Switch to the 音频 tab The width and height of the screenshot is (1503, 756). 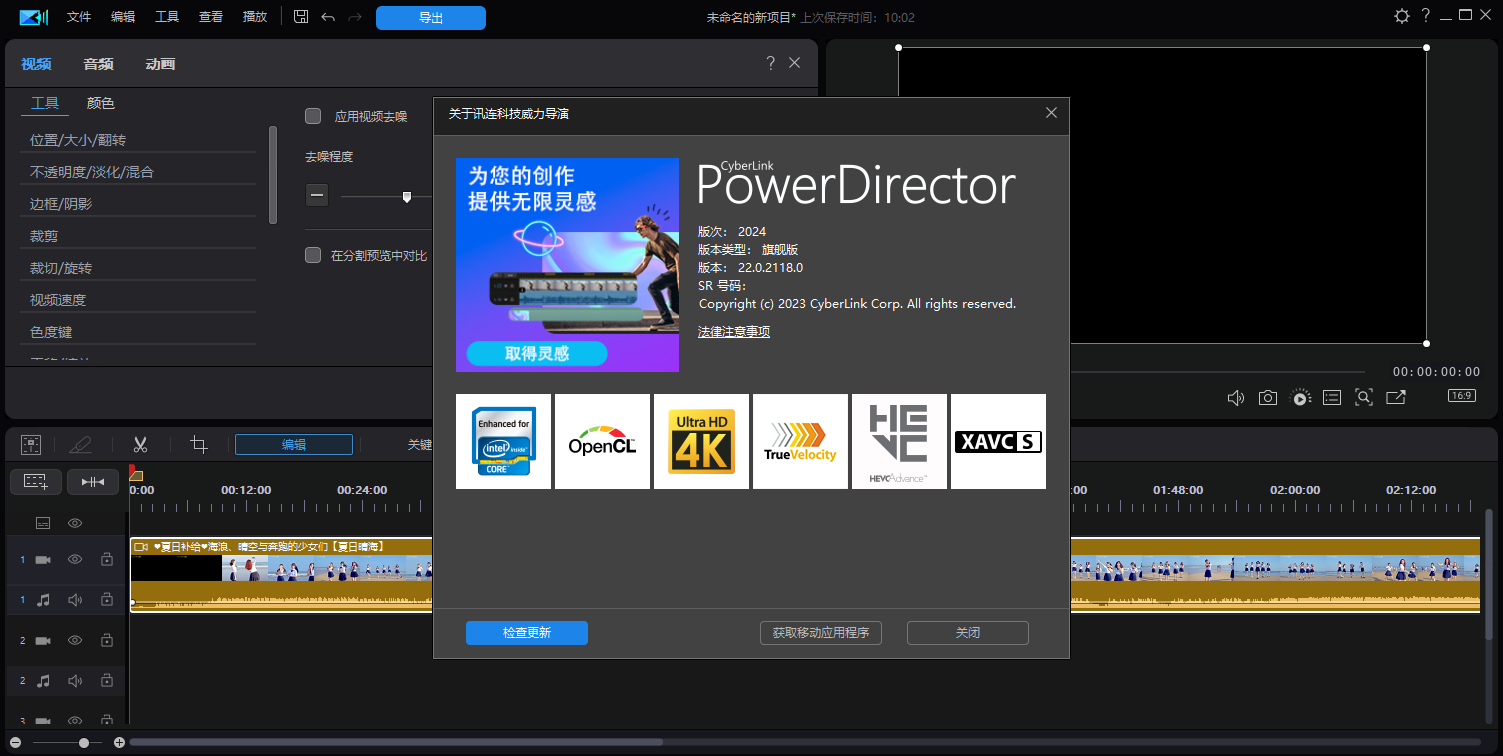point(98,64)
